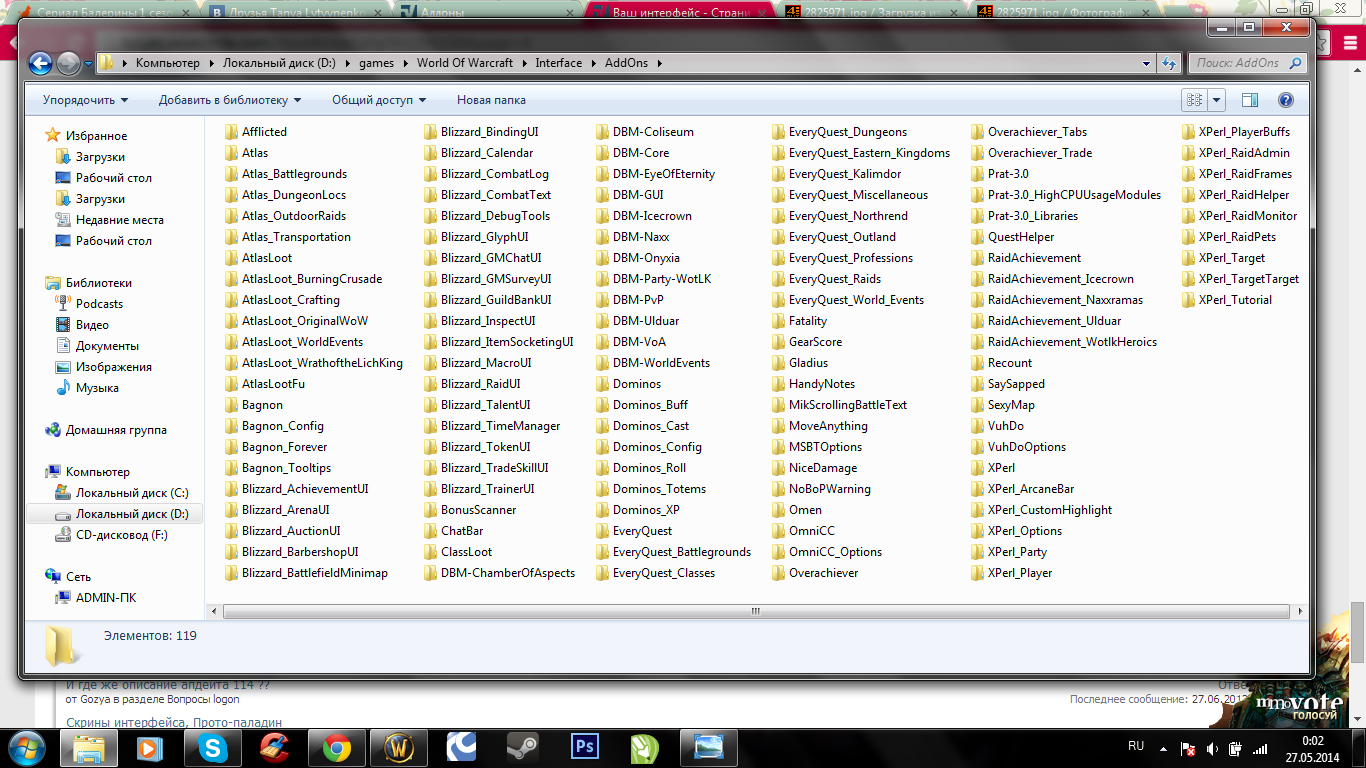Select the Bagnon folder icon

point(233,405)
